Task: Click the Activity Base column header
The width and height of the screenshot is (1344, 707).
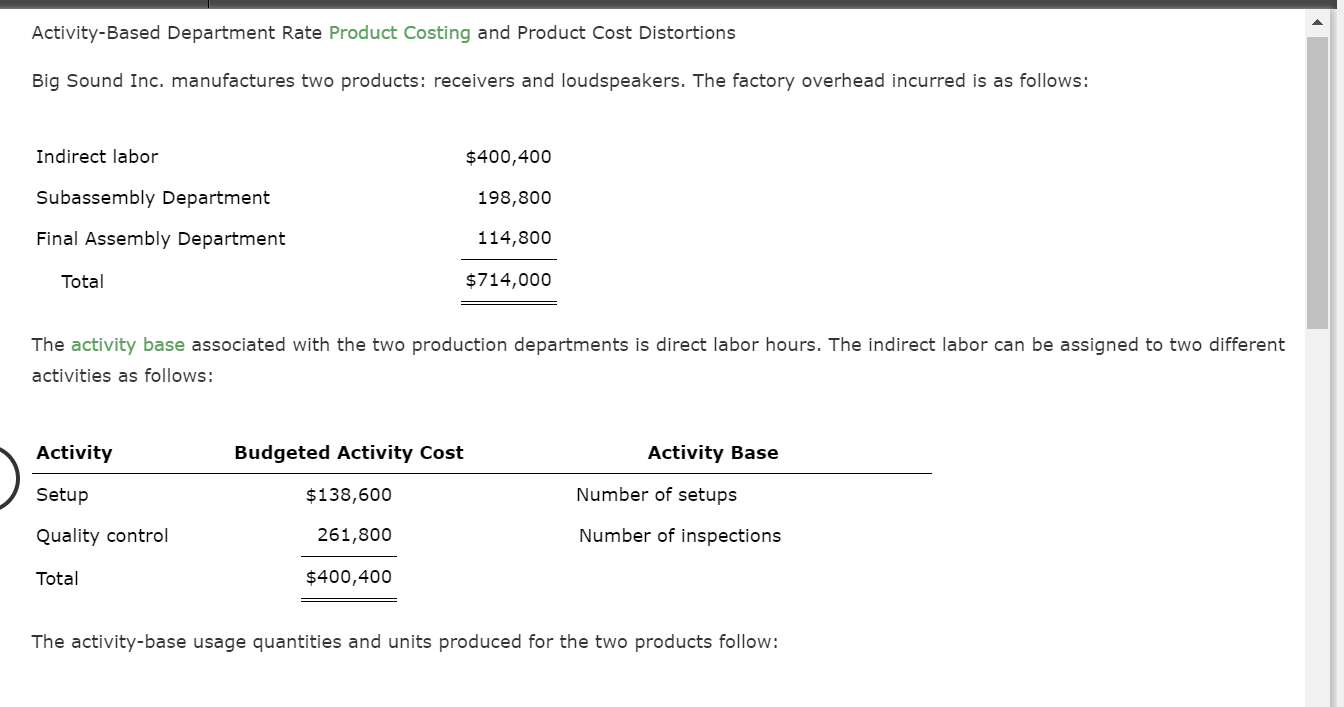Action: coord(713,452)
